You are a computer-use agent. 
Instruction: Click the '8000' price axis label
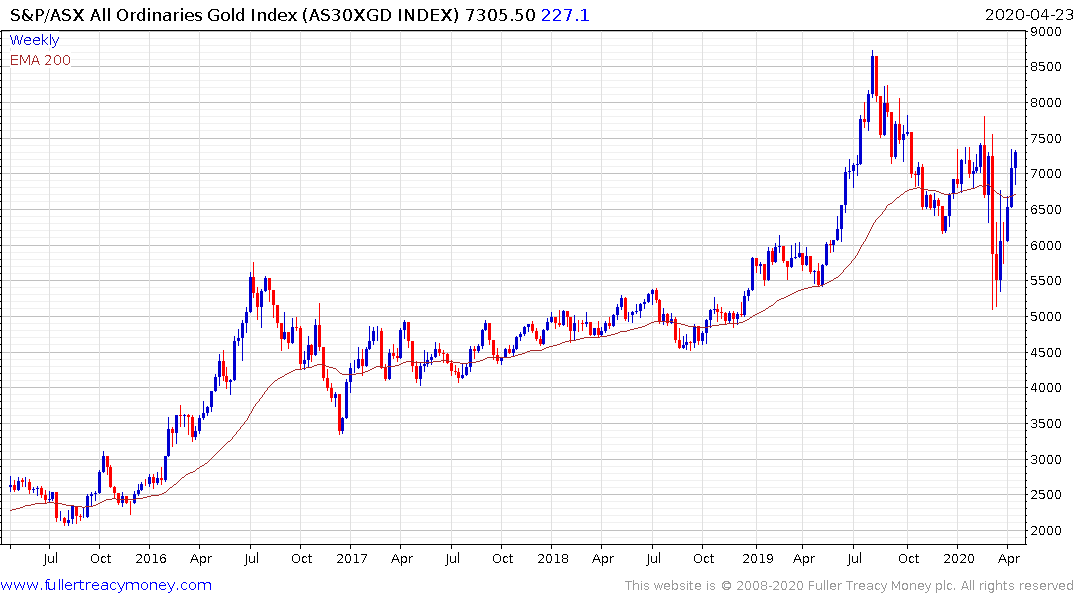tap(1046, 103)
